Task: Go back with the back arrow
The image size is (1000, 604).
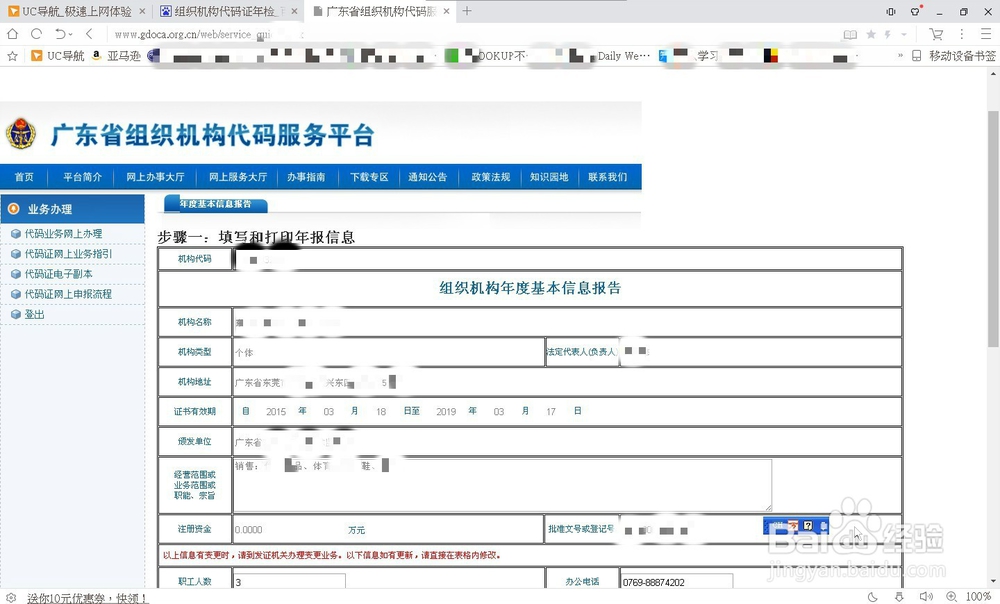Action: (x=89, y=34)
